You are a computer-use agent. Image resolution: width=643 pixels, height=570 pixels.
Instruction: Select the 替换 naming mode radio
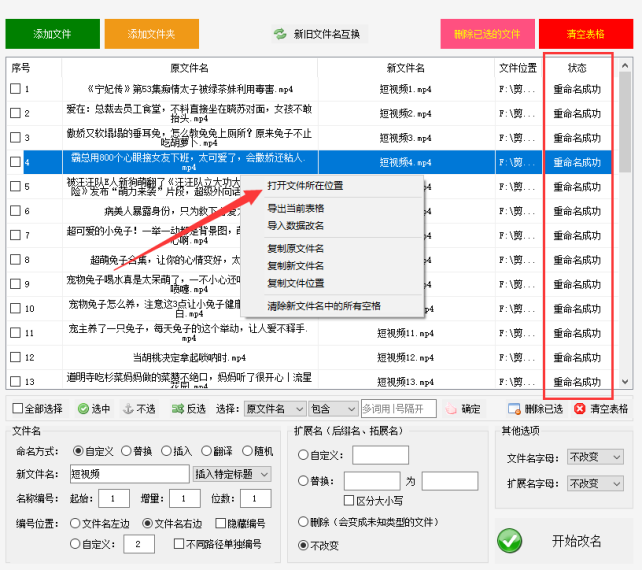[126, 451]
